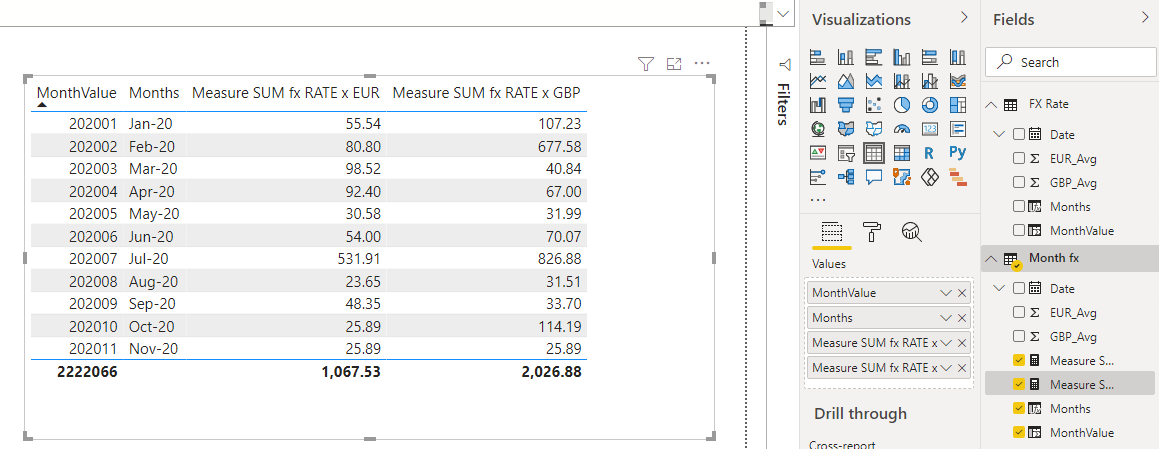1159x449 pixels.
Task: Switch to the Fields well tab
Action: click(832, 232)
